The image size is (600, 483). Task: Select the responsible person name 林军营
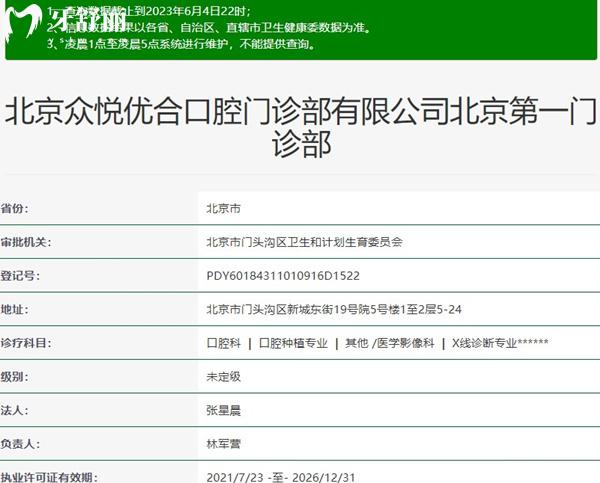(x=223, y=444)
